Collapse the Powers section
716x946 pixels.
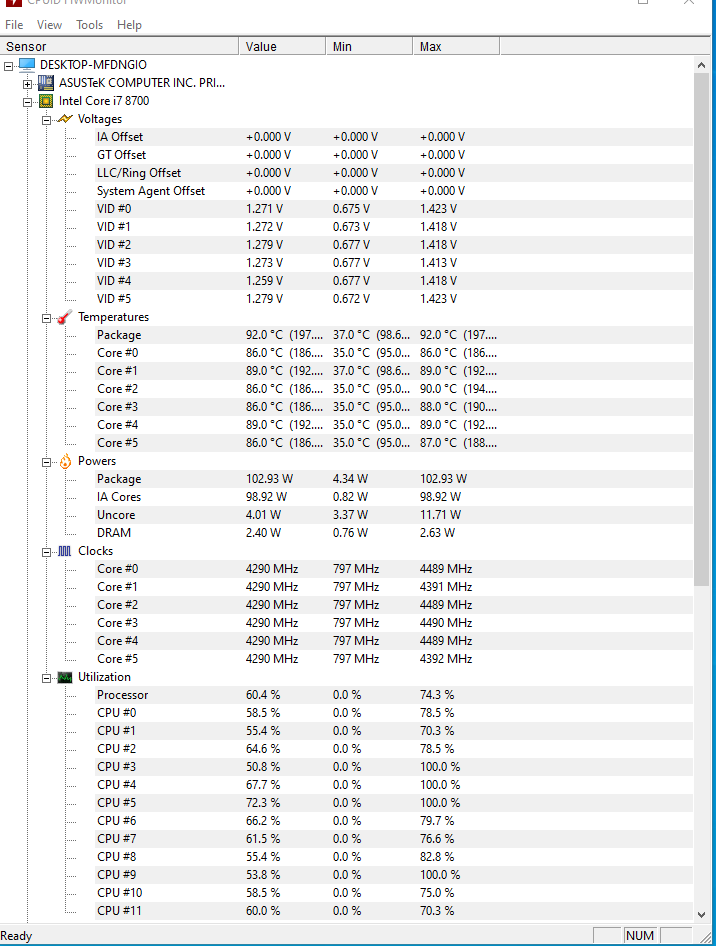46,462
